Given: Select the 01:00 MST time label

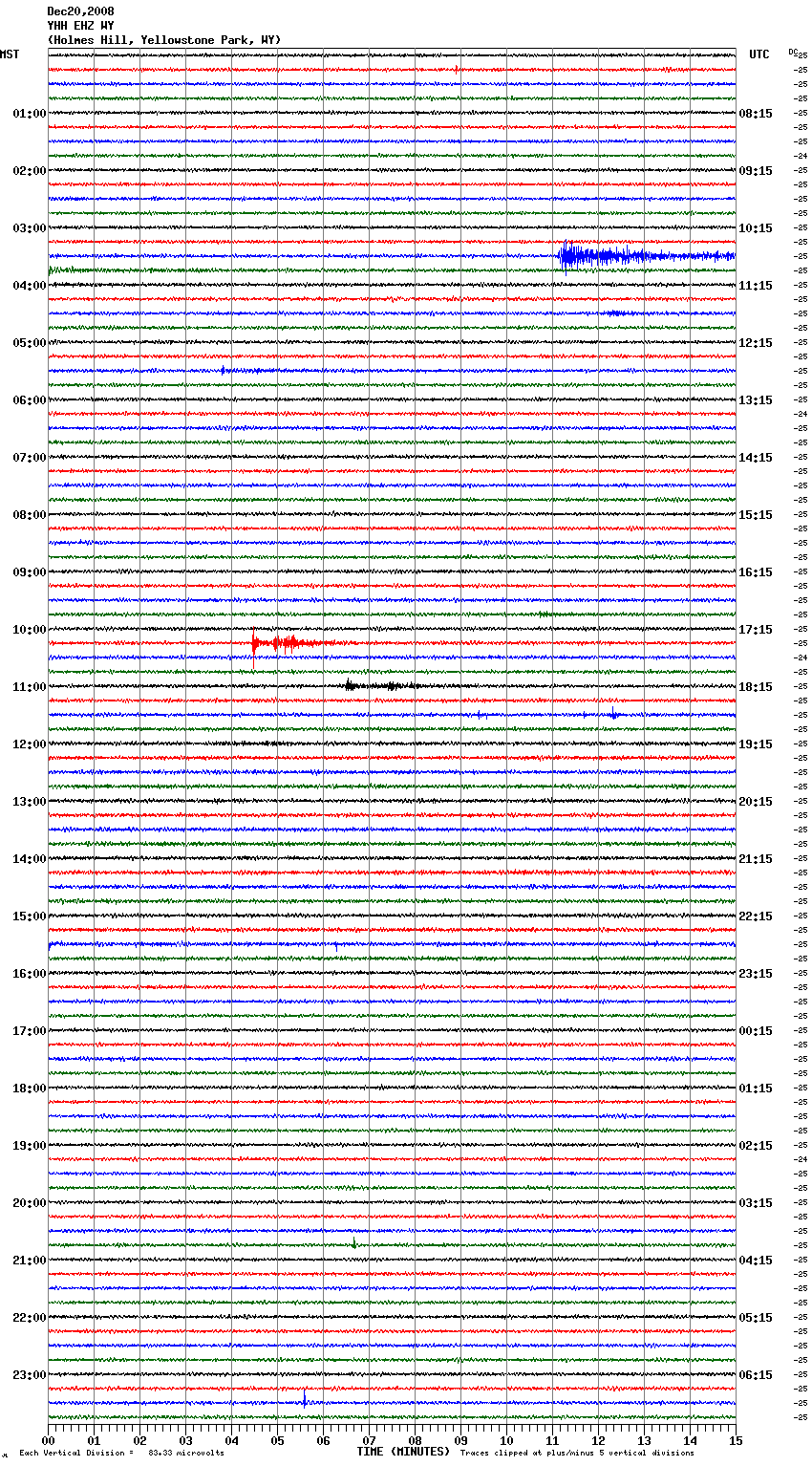Looking at the screenshot, I should [x=30, y=114].
